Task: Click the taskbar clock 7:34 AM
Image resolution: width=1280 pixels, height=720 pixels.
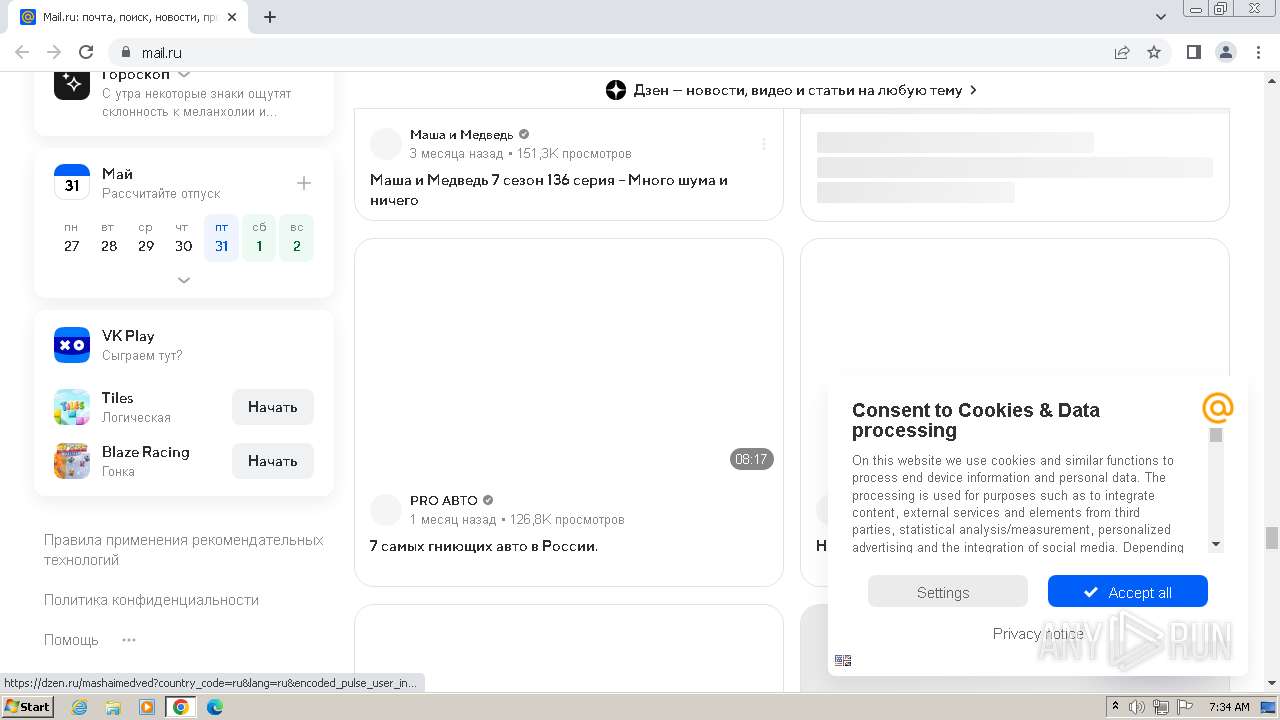Action: 1229,707
